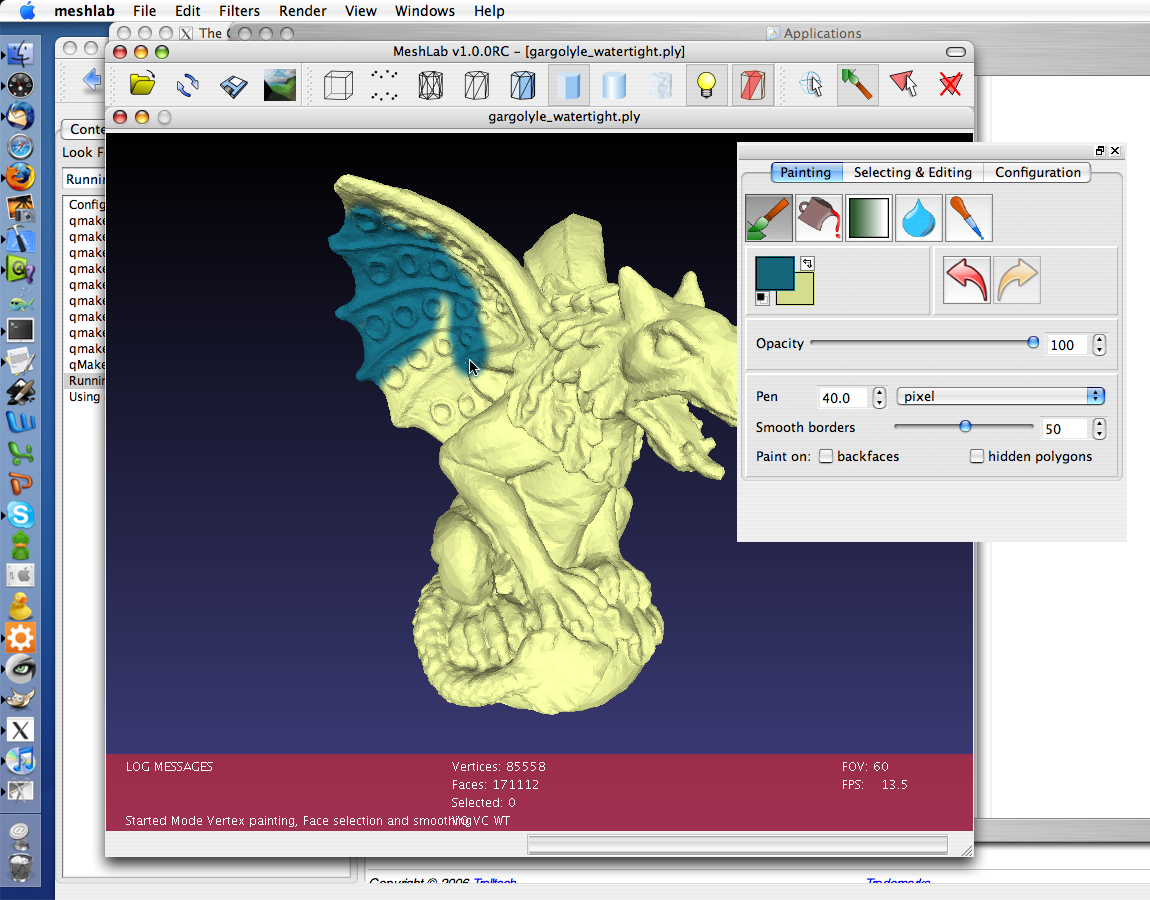Click the teal foreground color swatch

pos(773,272)
